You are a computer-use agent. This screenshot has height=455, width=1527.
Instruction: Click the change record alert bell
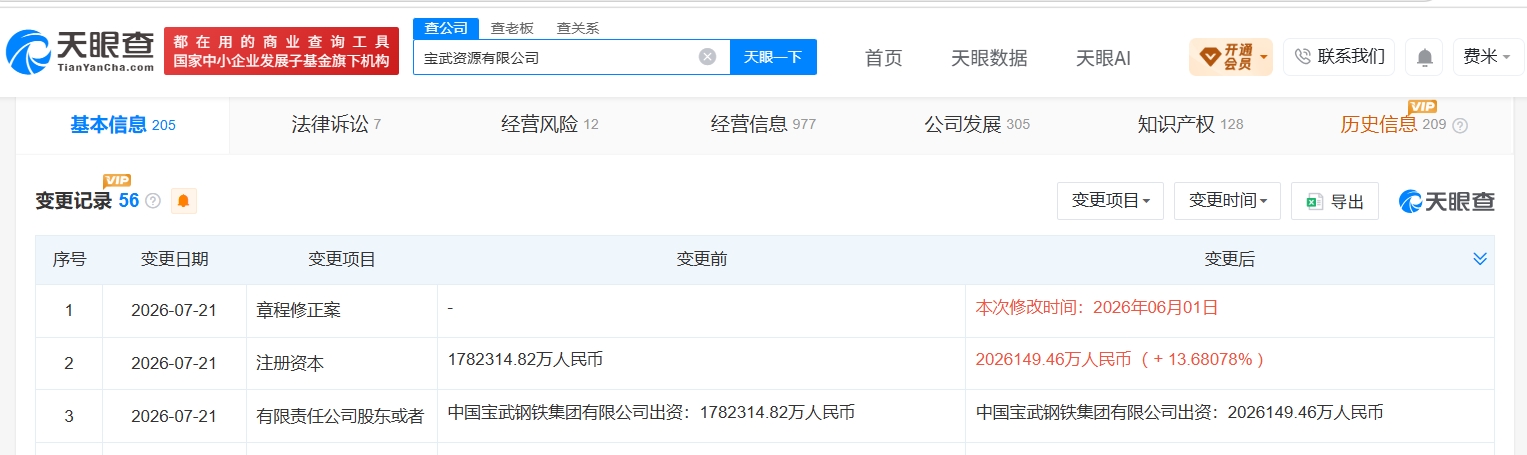[183, 201]
